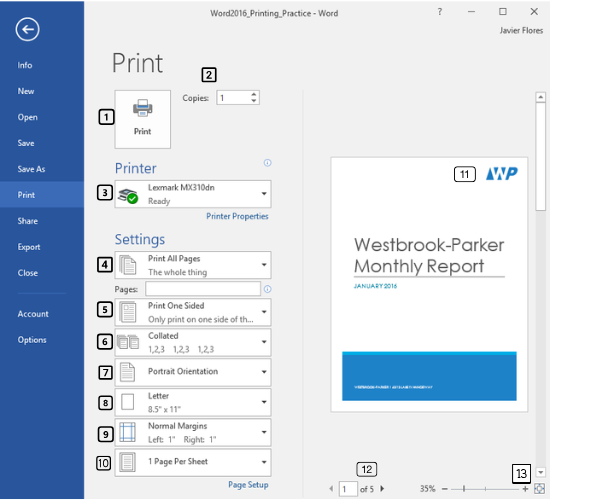Close the Word window

tap(534, 12)
